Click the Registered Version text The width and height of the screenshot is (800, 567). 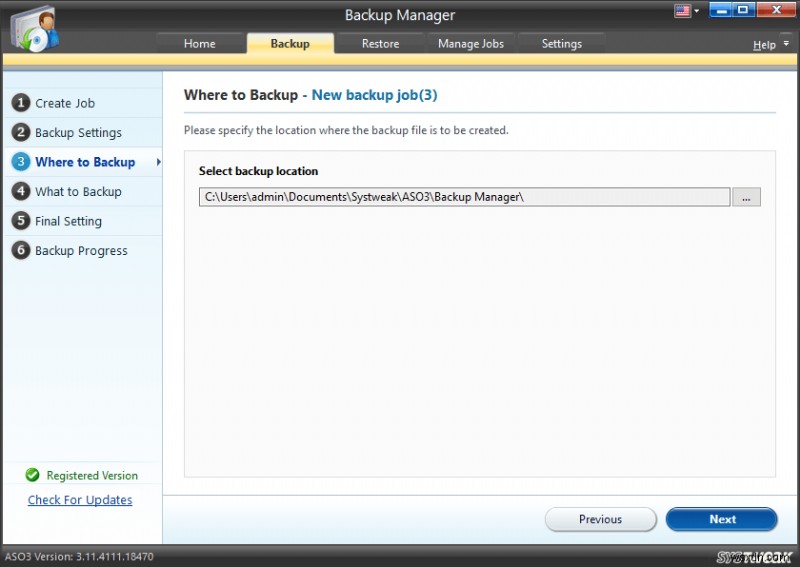tap(92, 475)
